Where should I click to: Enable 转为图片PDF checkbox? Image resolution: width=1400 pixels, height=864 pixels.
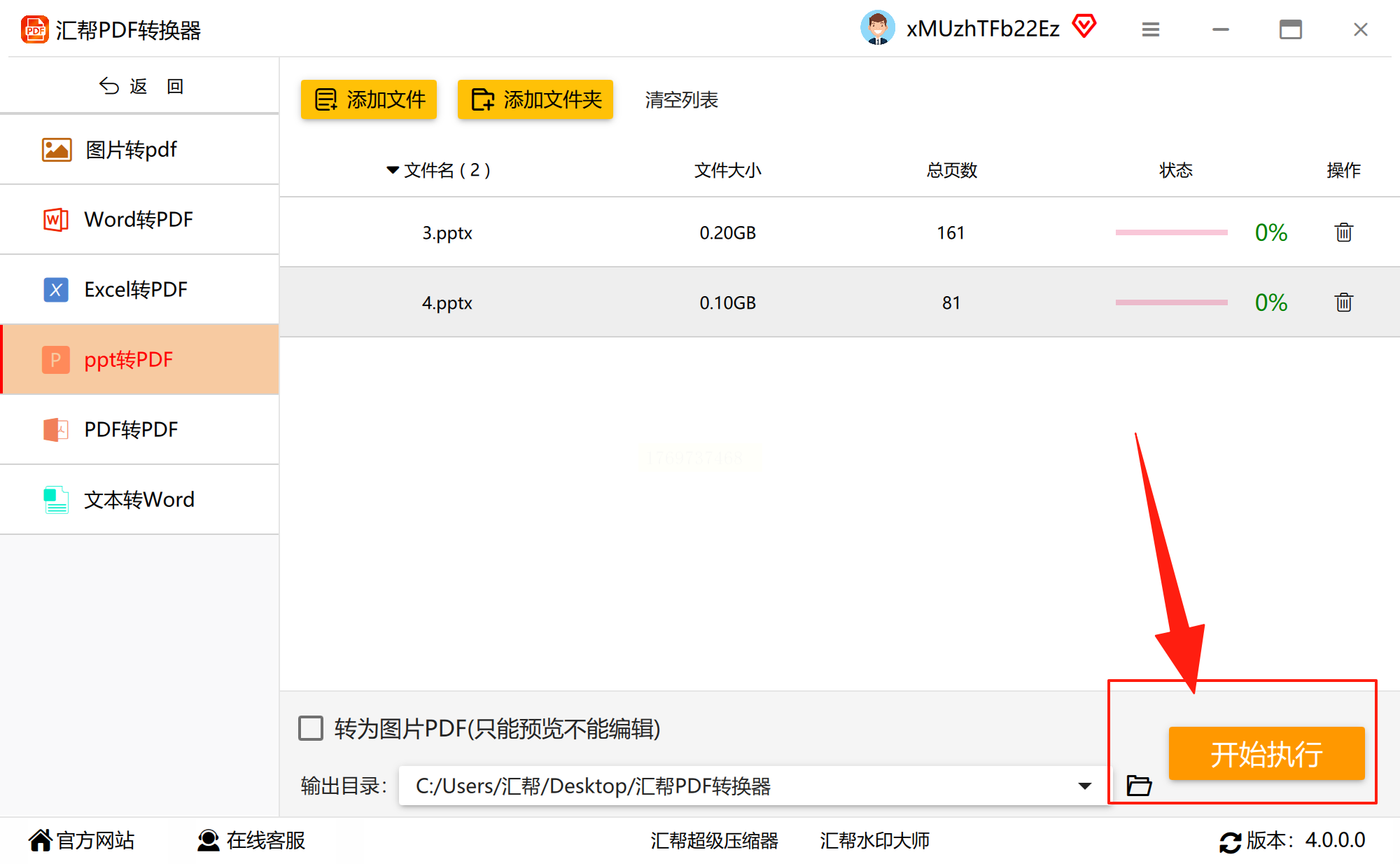311,728
